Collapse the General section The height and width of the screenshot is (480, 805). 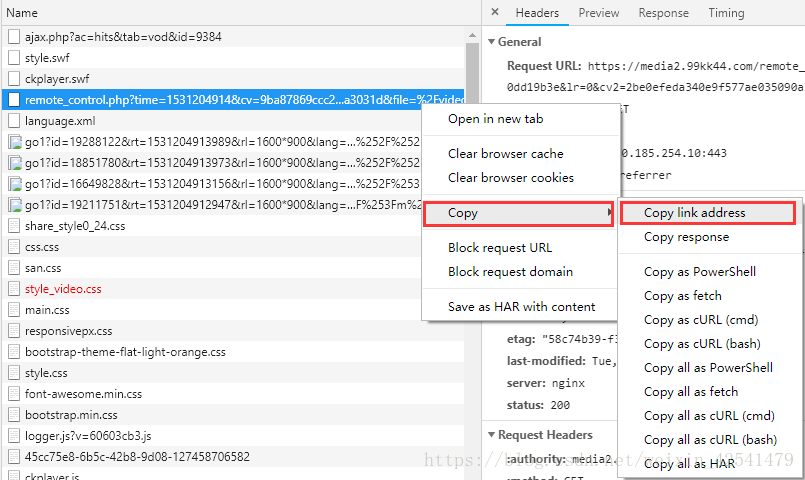click(491, 42)
